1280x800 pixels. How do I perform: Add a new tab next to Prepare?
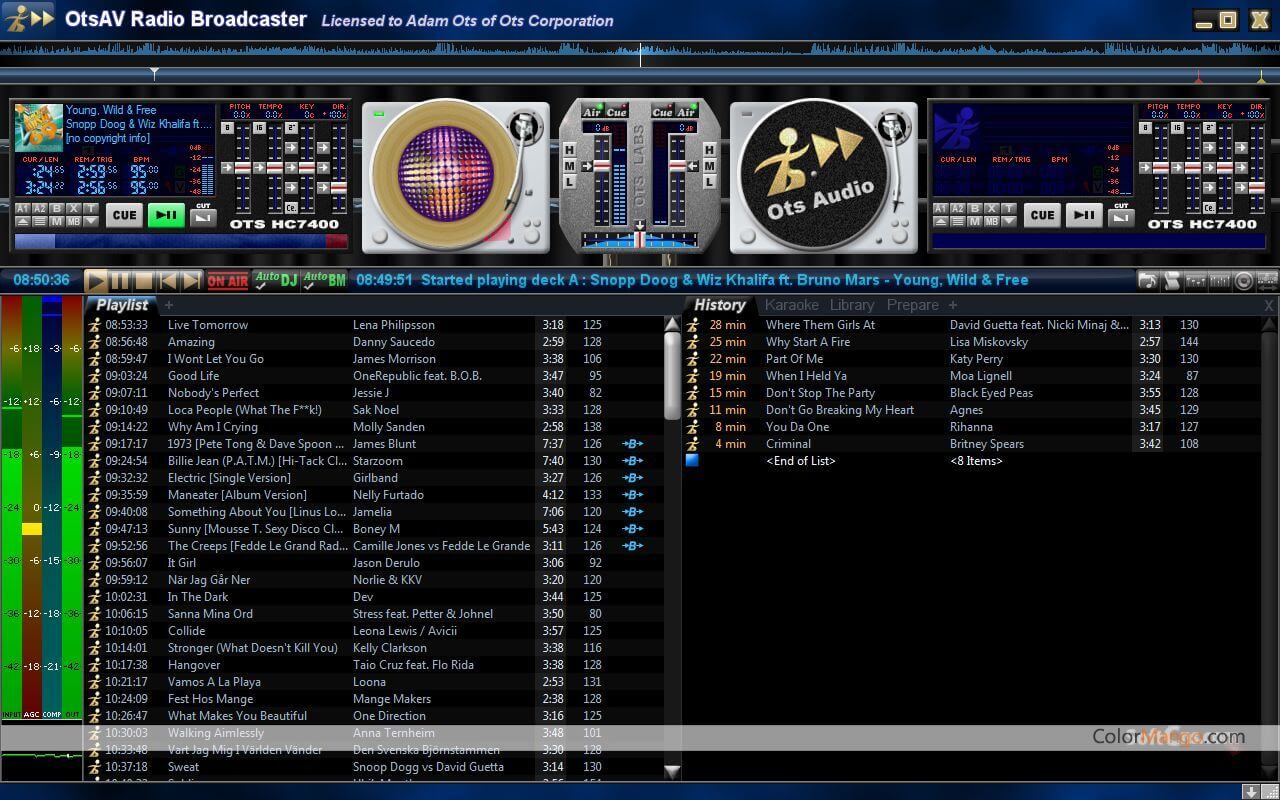(953, 305)
